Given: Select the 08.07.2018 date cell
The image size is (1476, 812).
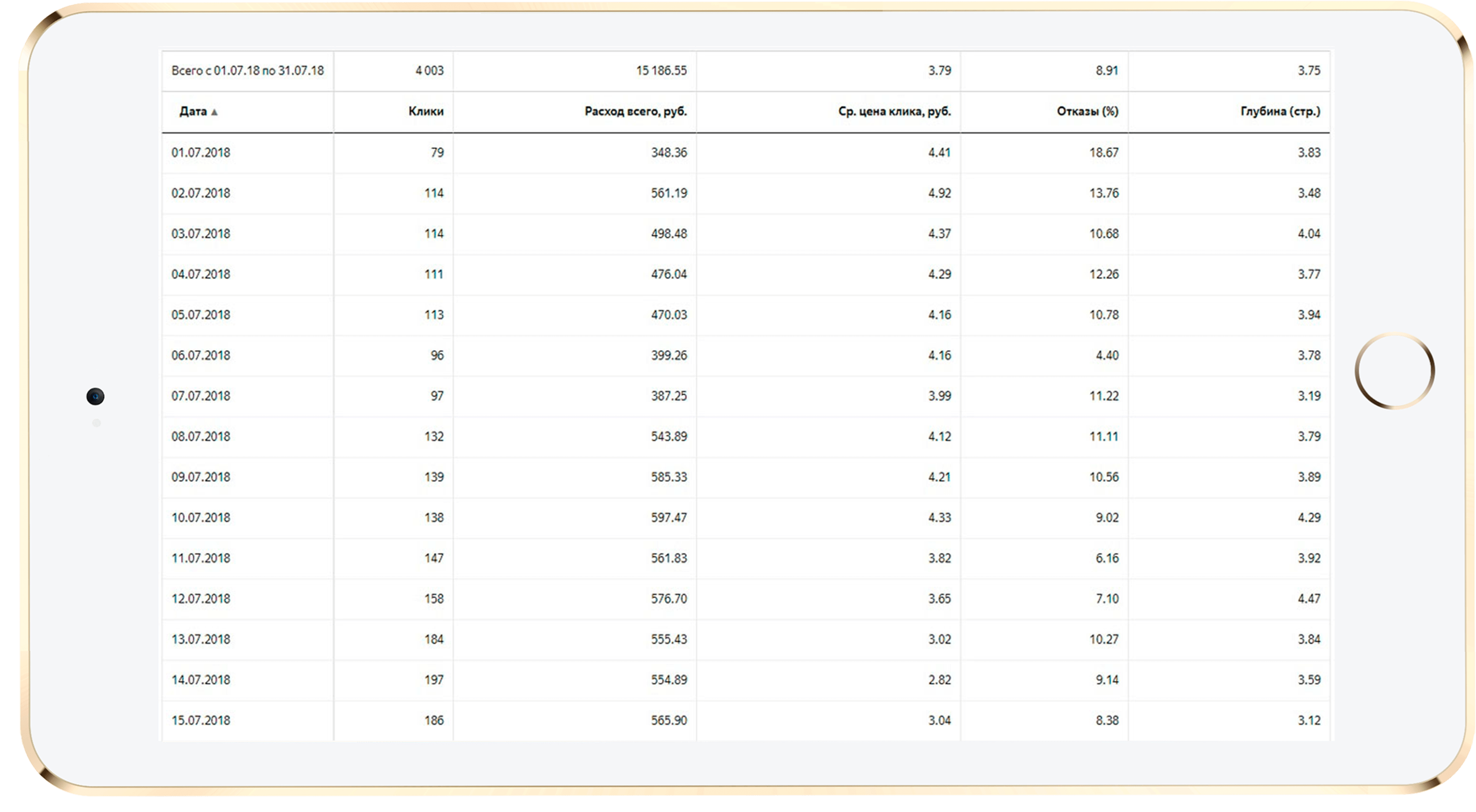Looking at the screenshot, I should point(200,437).
